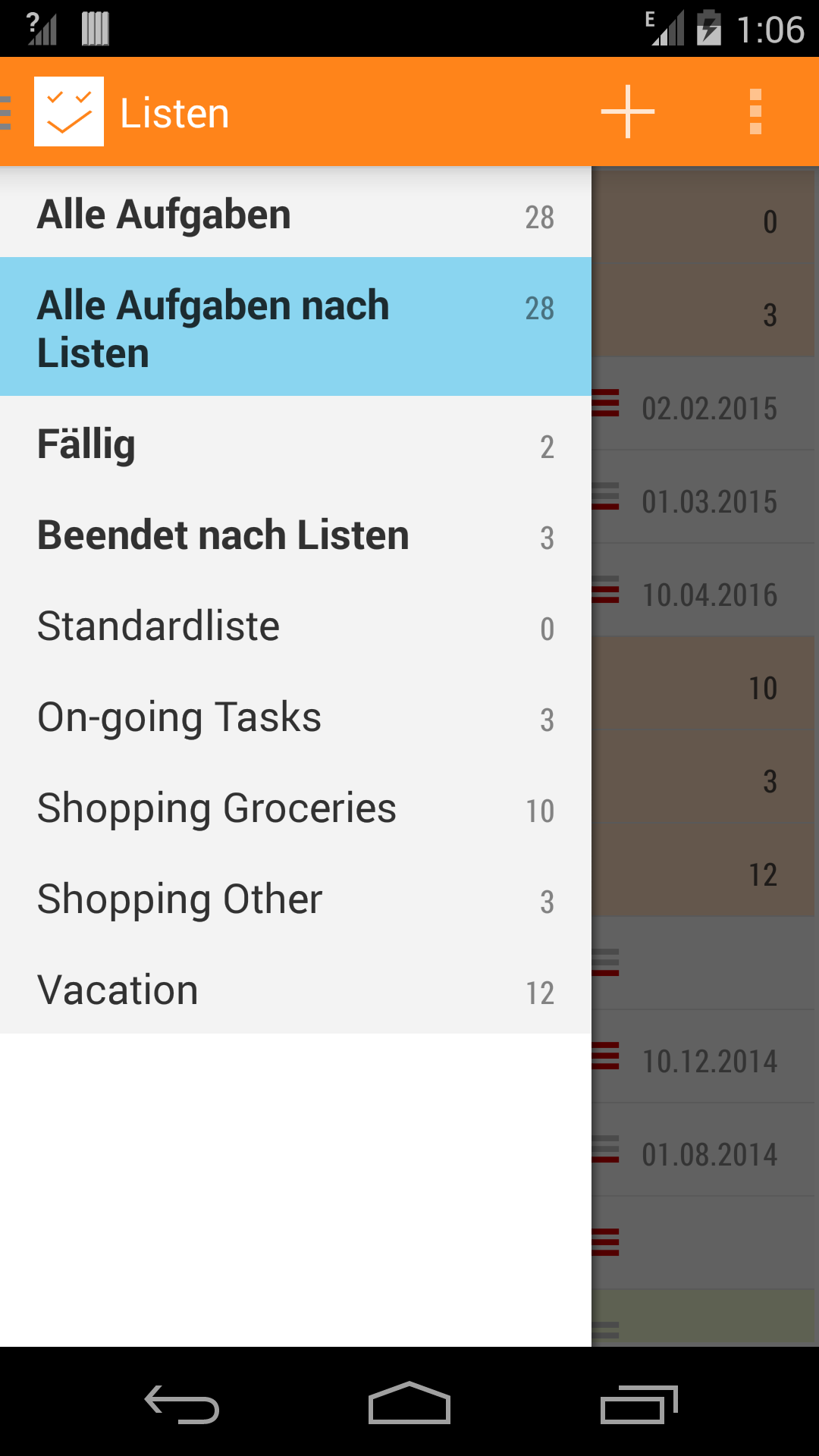Tap priority icon next to 10.12.2014
Image resolution: width=819 pixels, height=1456 pixels.
point(605,1056)
